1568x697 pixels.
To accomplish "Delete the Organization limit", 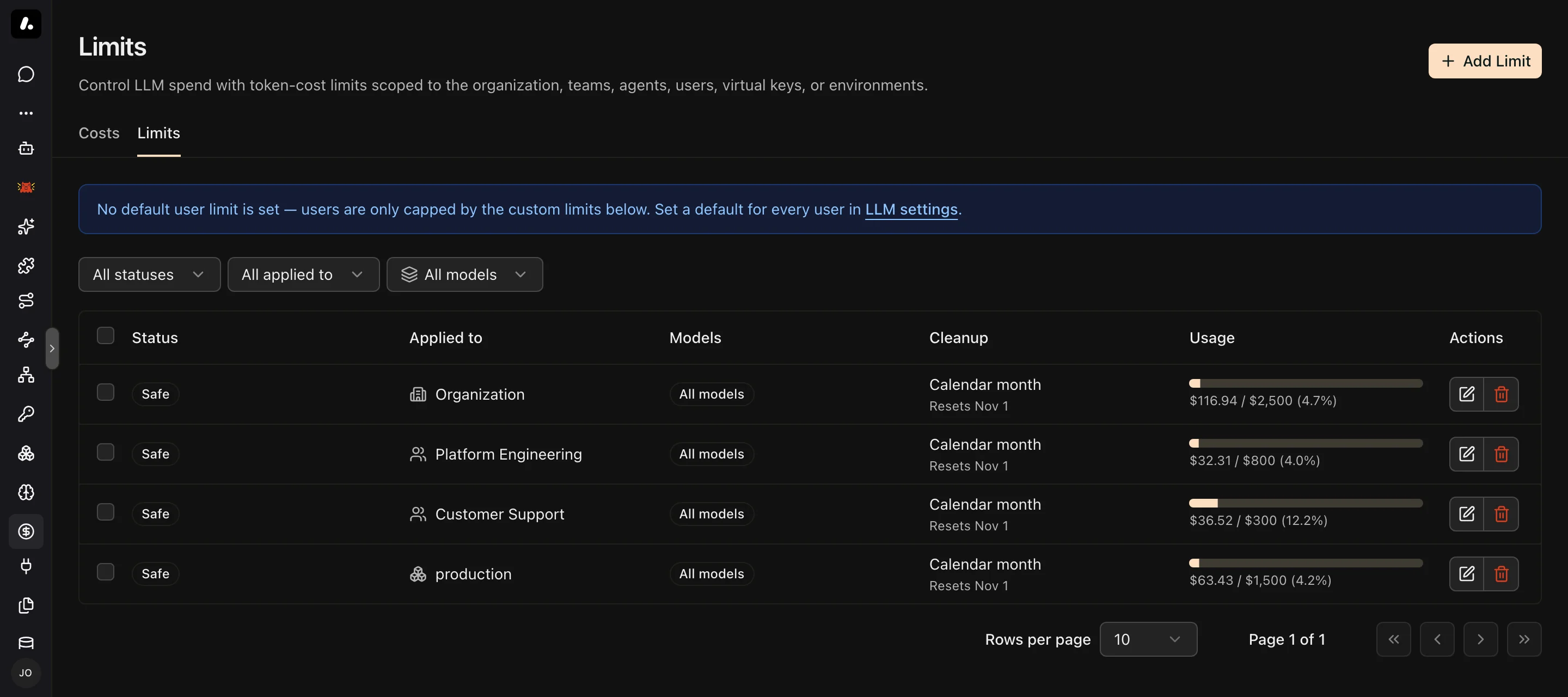I will 1501,394.
